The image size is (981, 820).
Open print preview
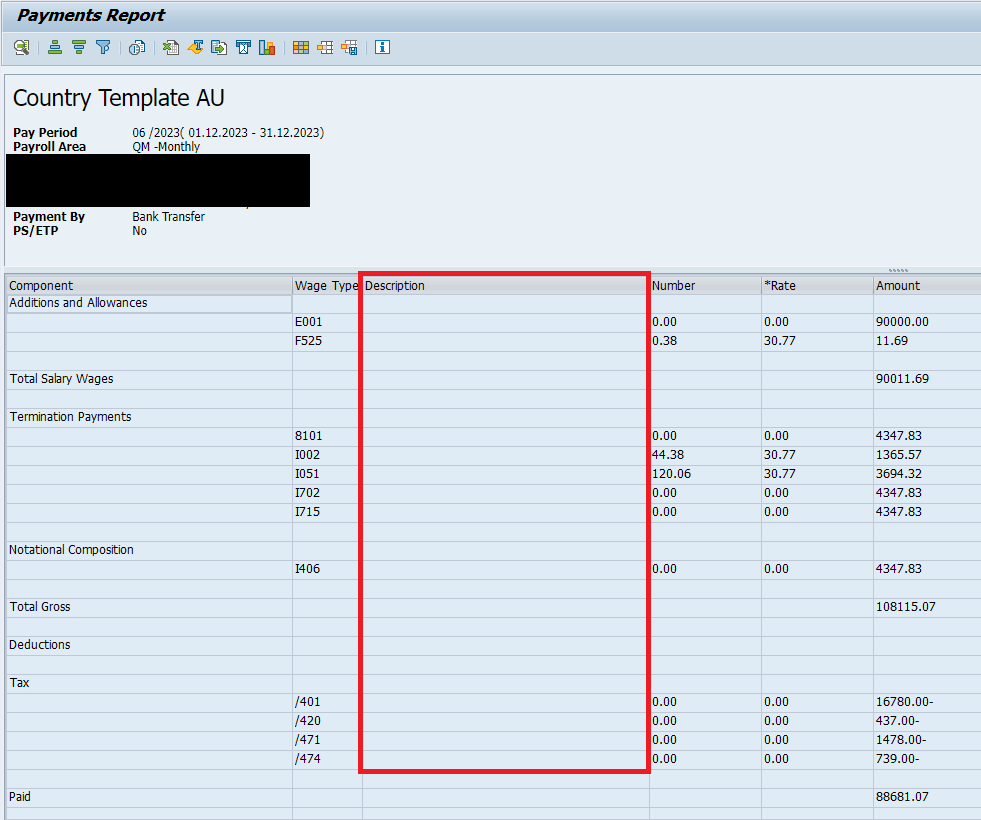137,48
